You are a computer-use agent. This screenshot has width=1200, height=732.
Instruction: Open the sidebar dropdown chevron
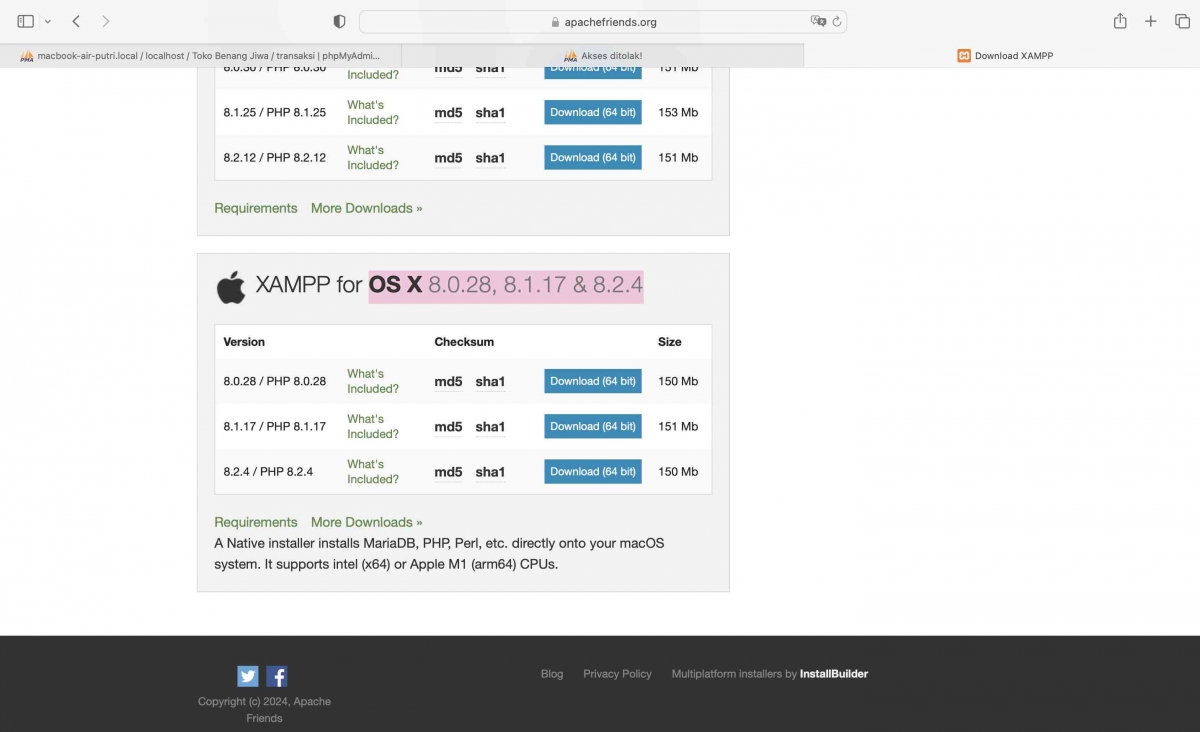click(47, 22)
